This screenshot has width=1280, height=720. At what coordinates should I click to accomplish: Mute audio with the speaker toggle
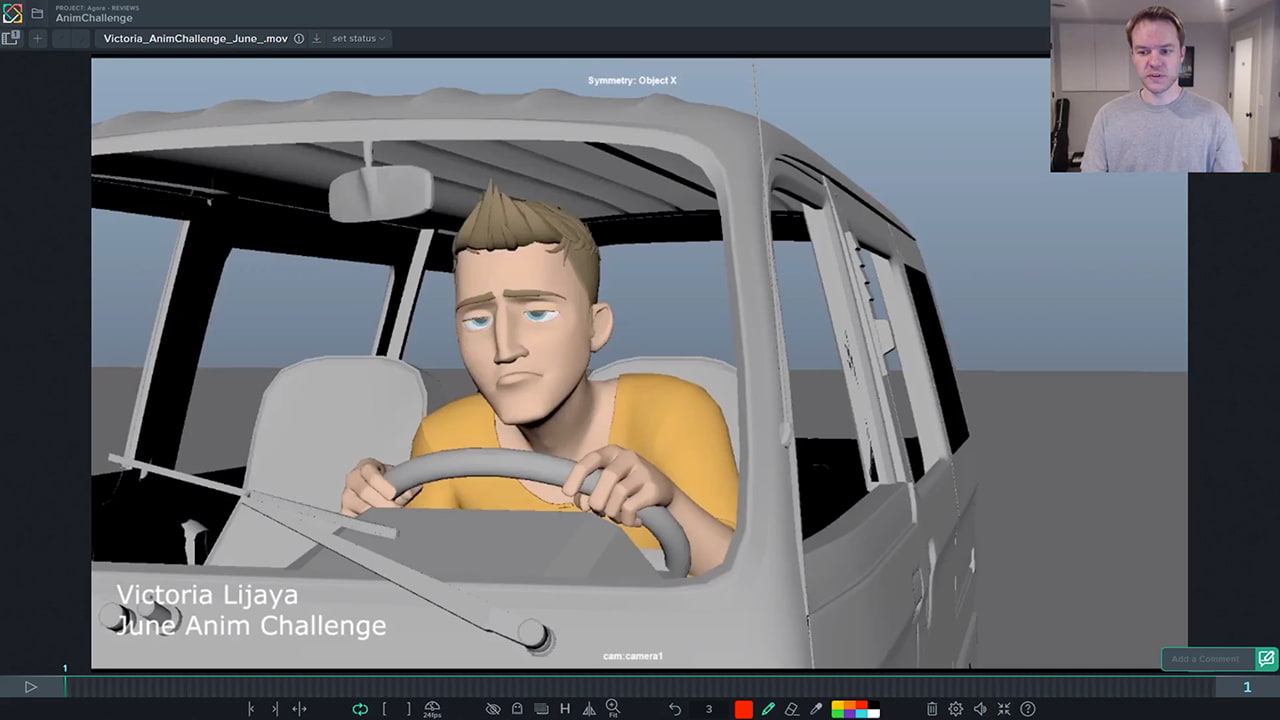pyautogui.click(x=981, y=708)
